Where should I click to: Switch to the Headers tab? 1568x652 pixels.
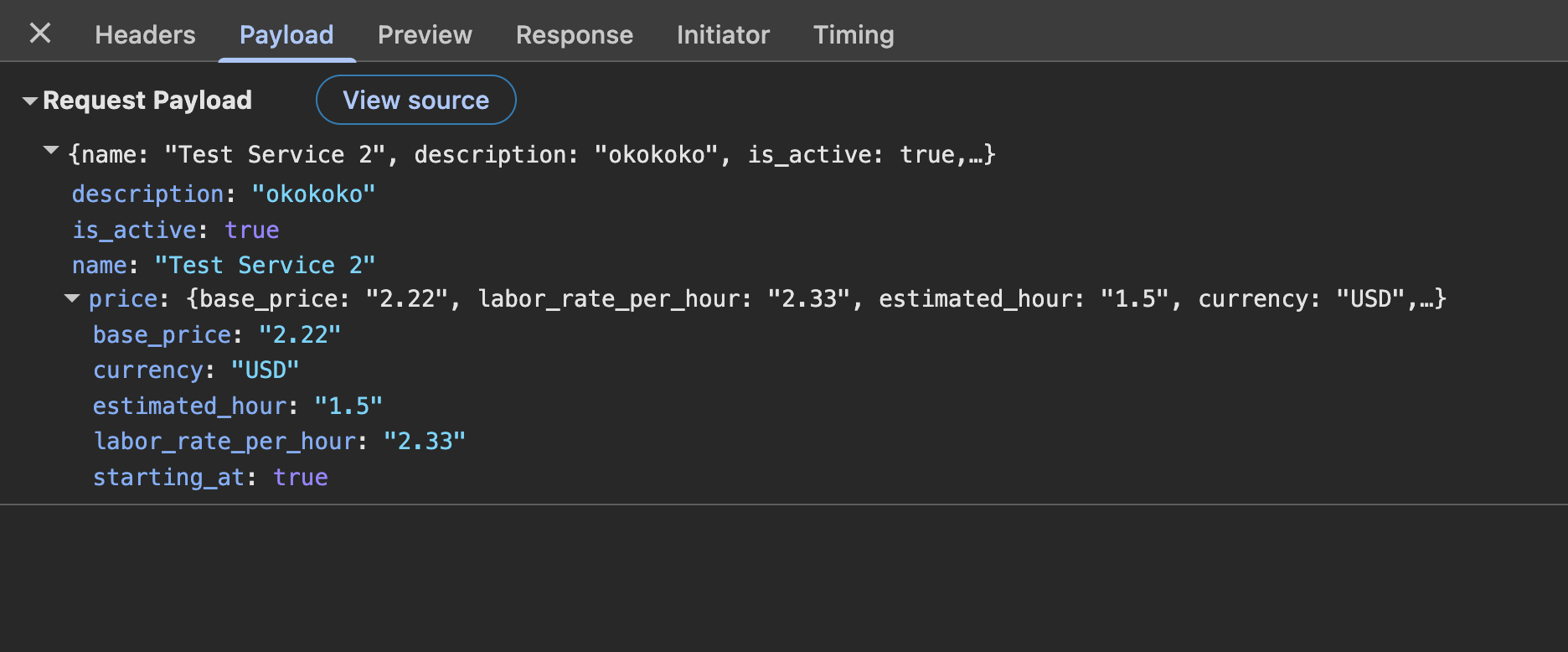pyautogui.click(x=145, y=34)
